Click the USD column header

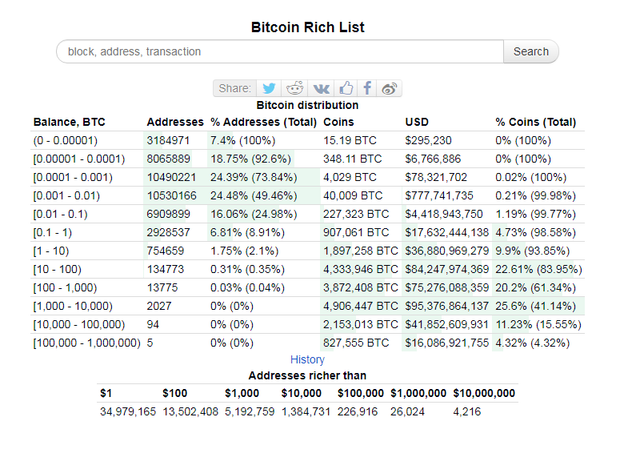click(x=417, y=122)
